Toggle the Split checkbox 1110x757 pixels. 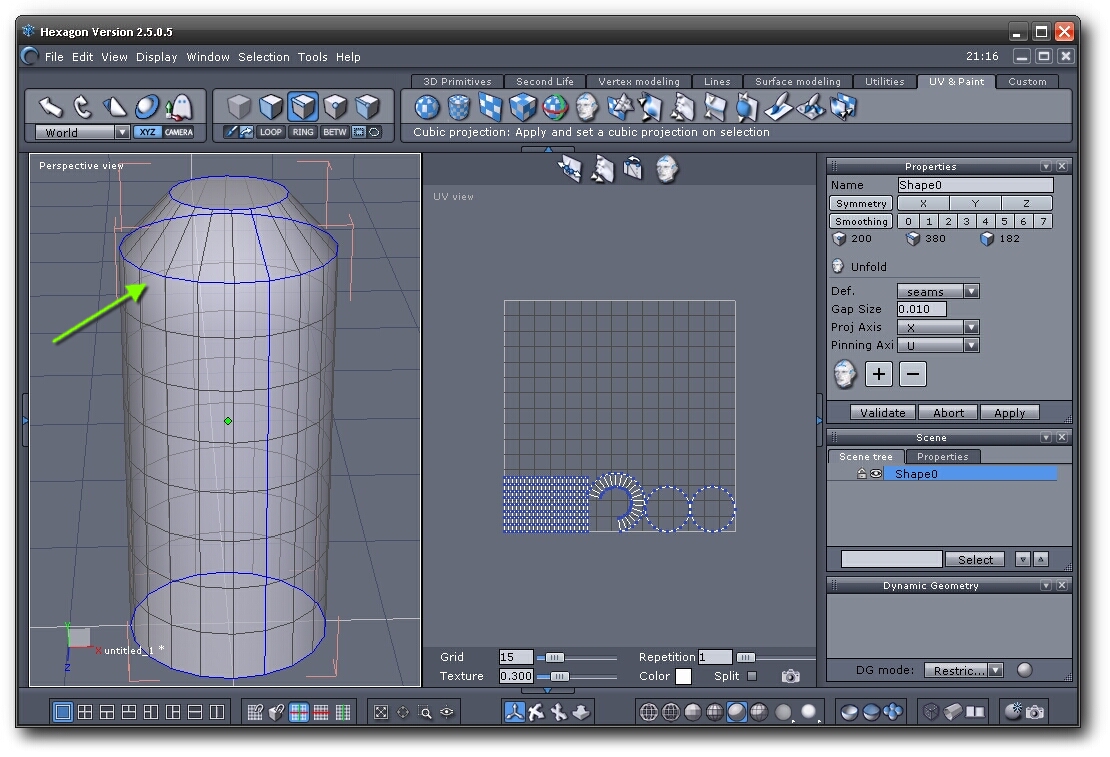tap(752, 676)
